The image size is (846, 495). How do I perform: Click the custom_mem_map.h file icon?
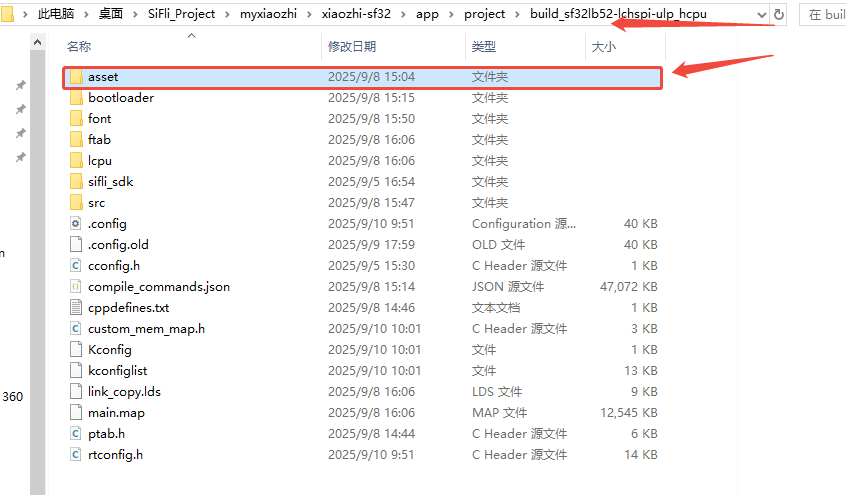coord(76,329)
